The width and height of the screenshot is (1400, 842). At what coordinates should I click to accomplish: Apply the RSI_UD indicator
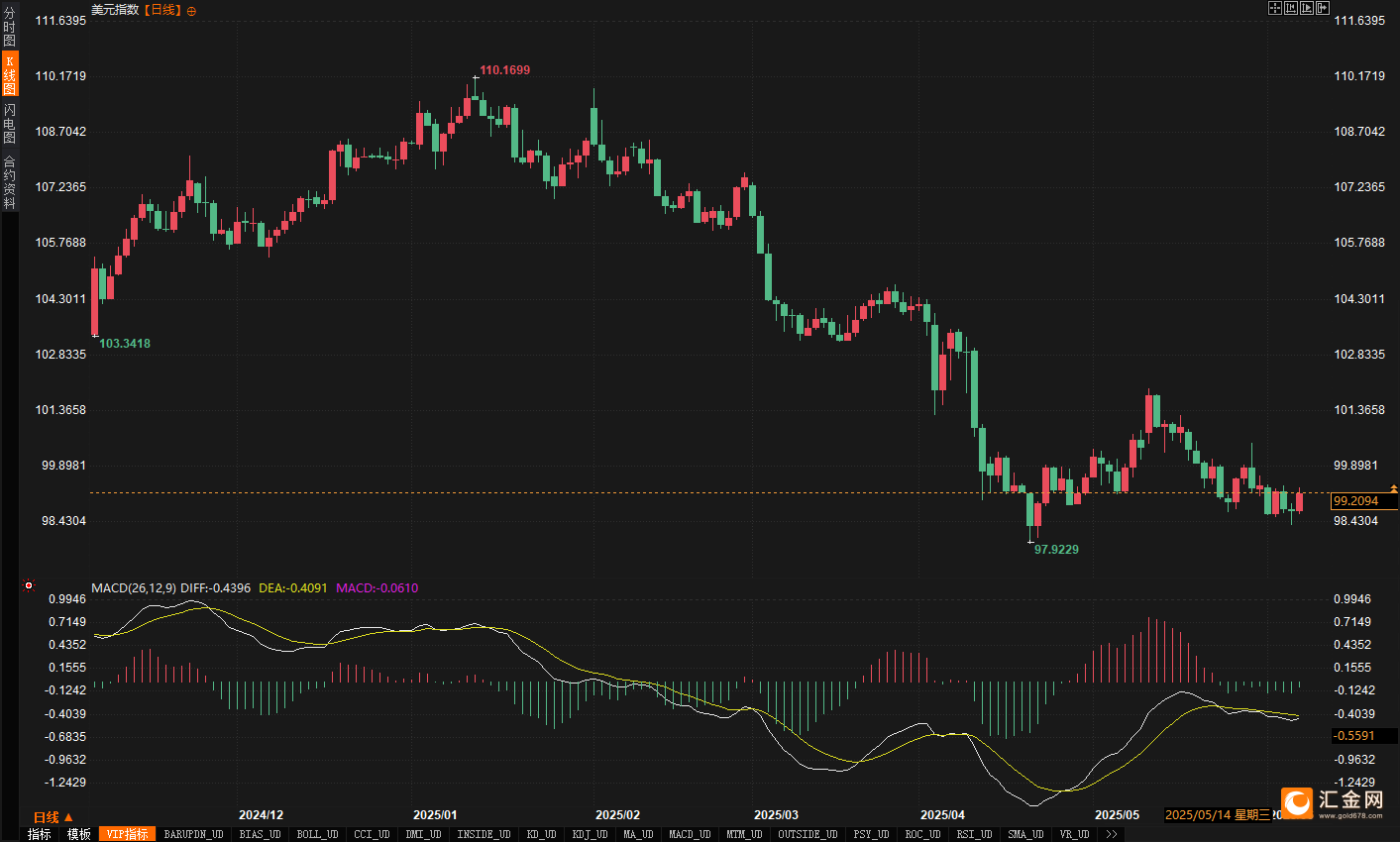tap(974, 834)
